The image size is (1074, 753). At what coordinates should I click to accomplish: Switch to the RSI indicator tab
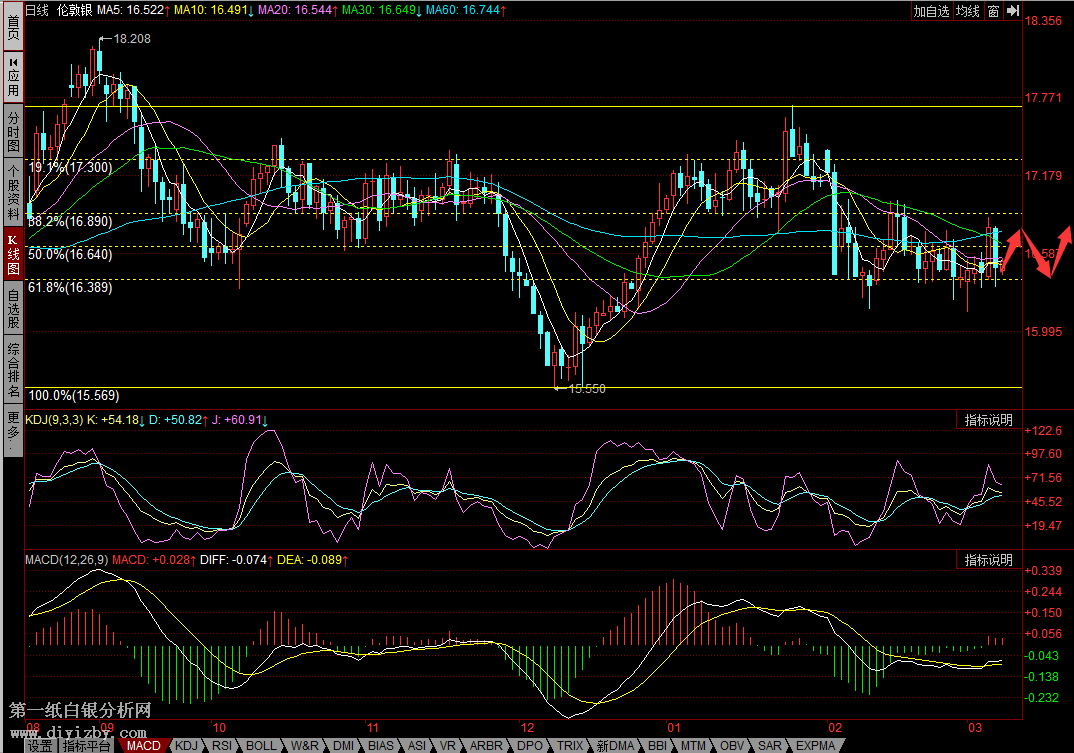click(x=223, y=746)
